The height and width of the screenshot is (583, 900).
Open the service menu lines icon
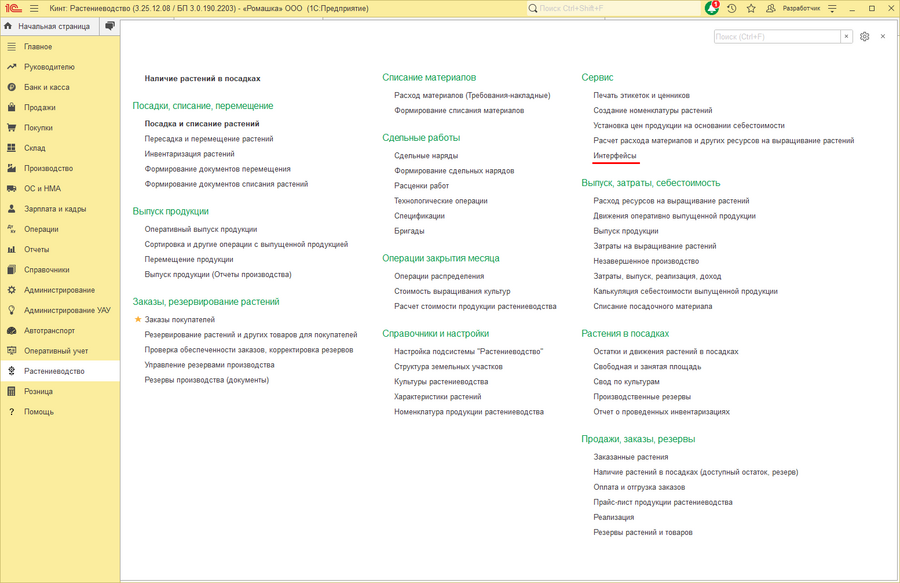(x=832, y=9)
